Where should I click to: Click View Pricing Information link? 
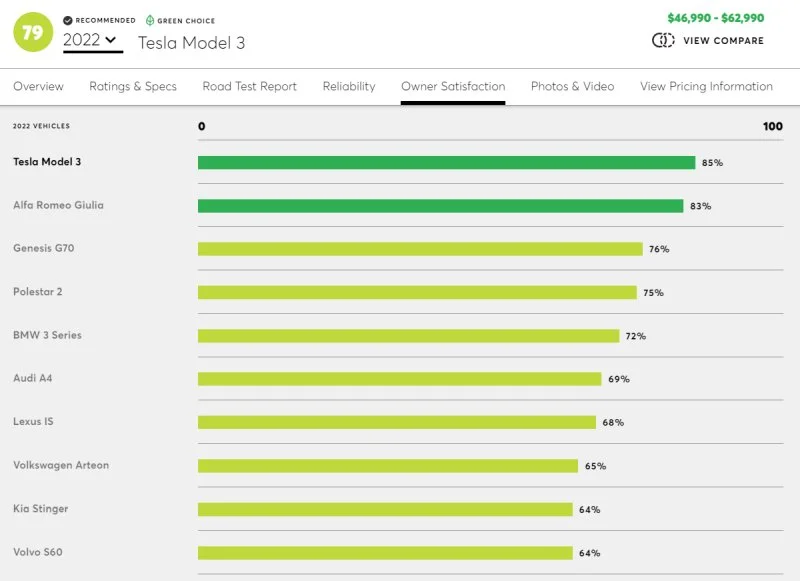coord(706,87)
